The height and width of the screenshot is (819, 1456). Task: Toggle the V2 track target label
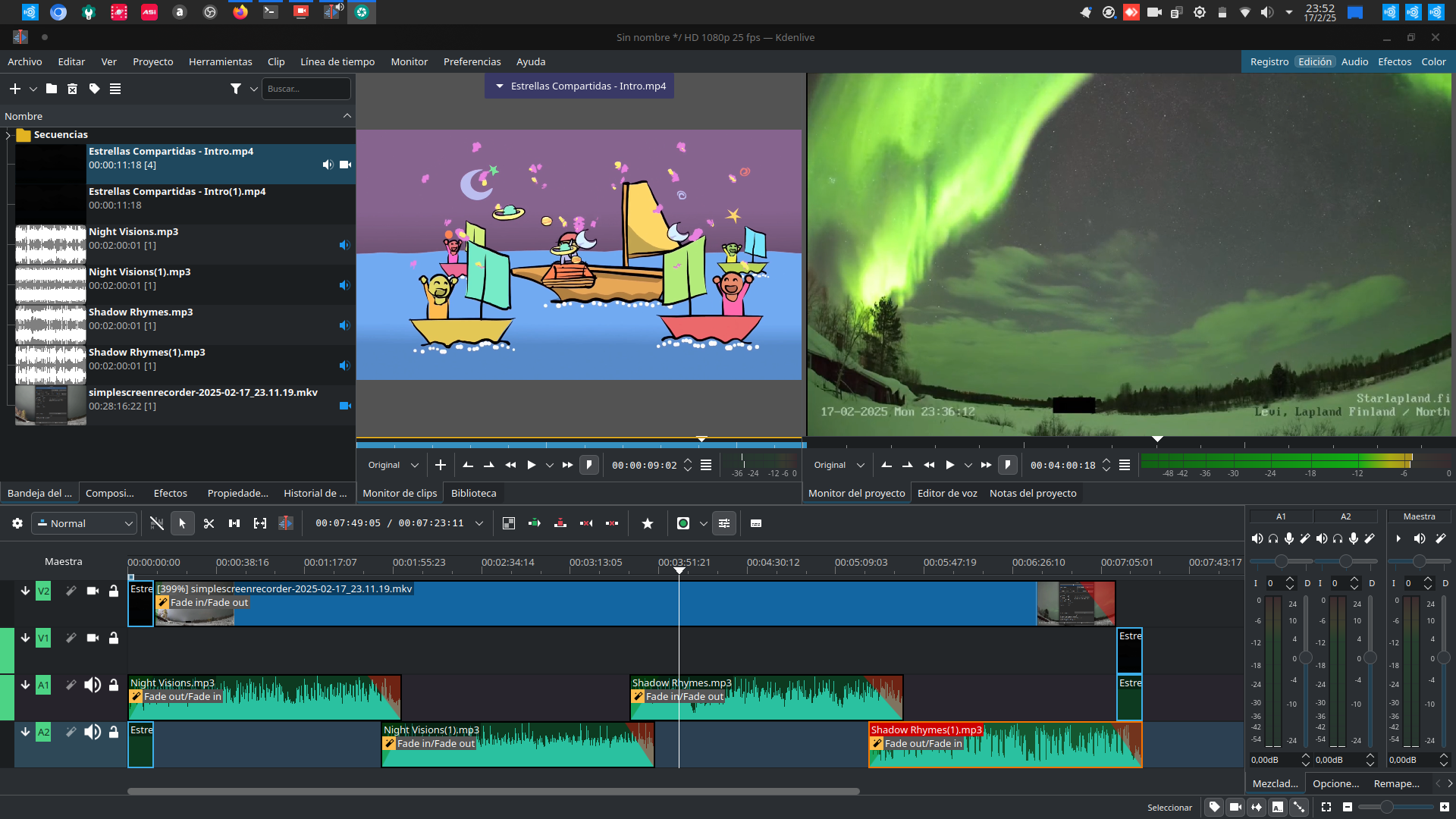click(x=43, y=591)
